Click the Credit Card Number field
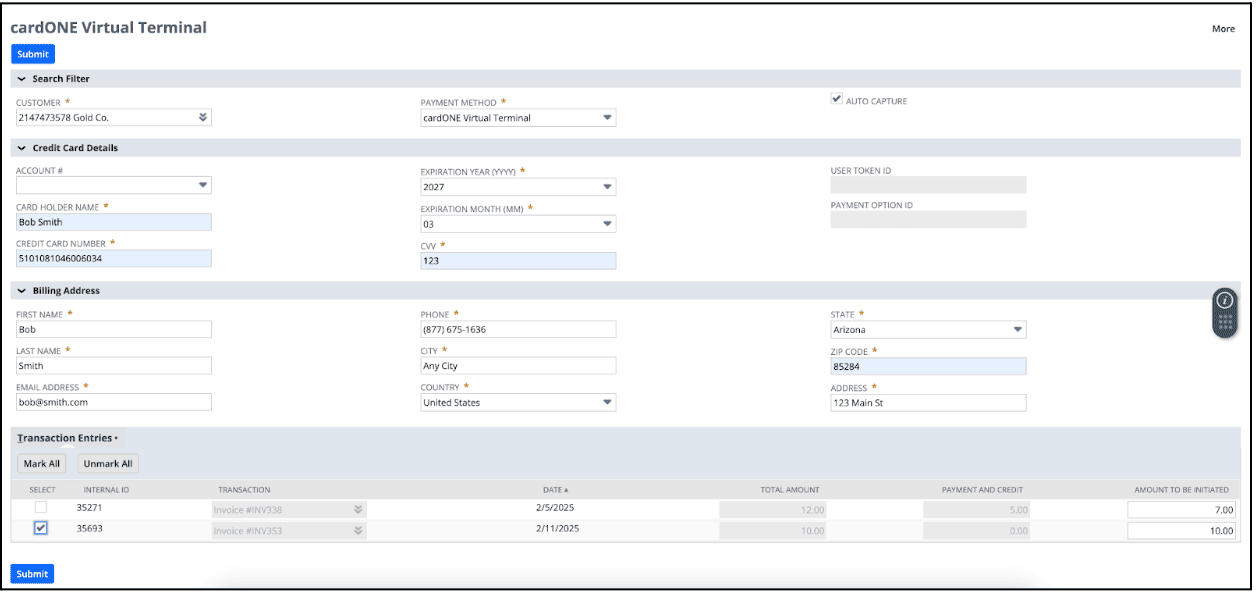This screenshot has width=1258, height=592. point(114,258)
